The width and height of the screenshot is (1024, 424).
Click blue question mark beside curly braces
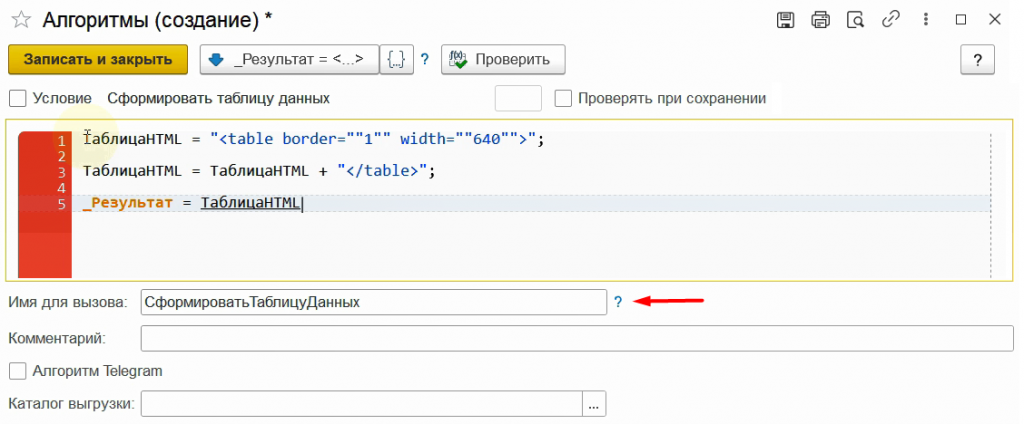pos(424,60)
